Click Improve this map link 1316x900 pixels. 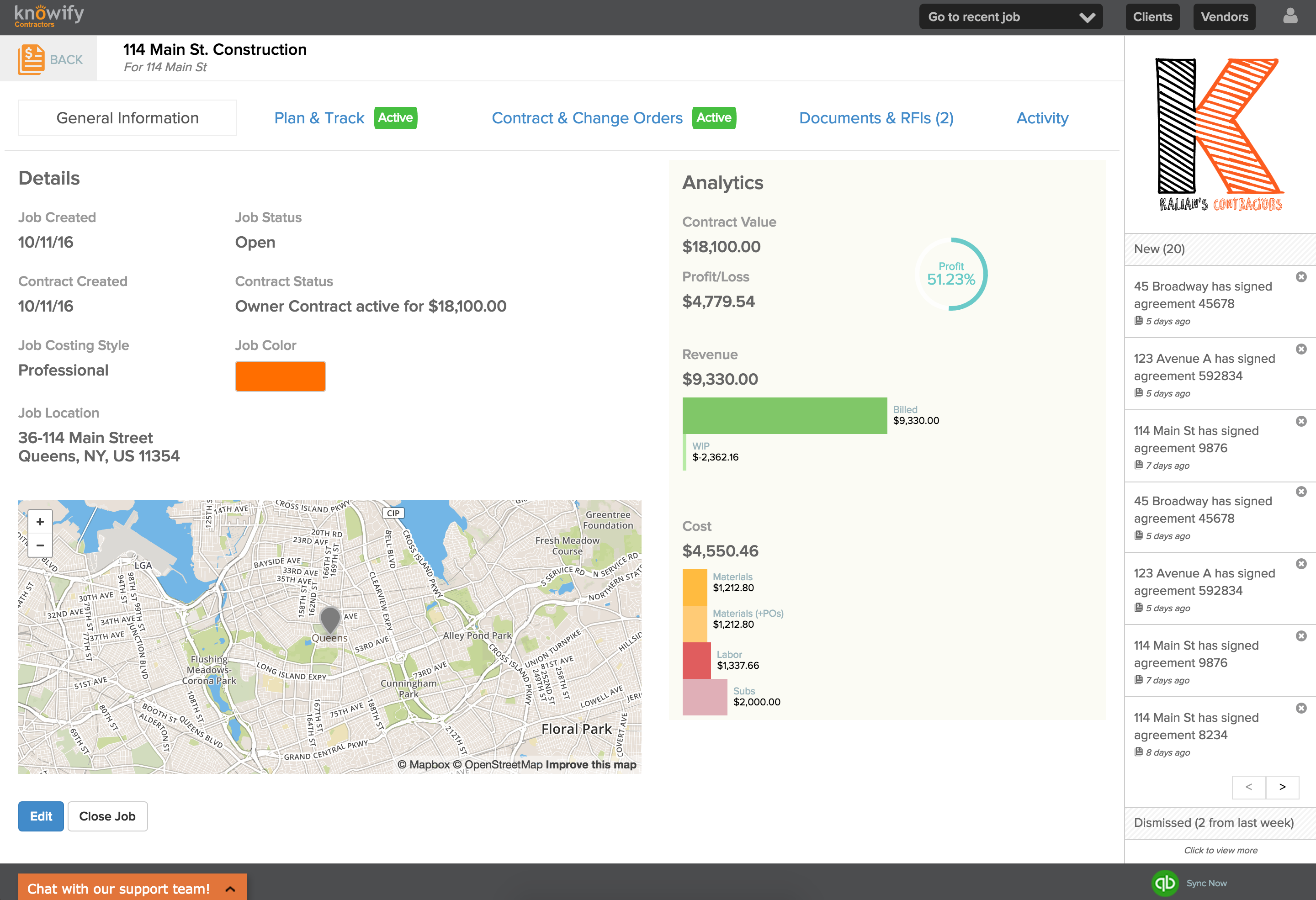pyautogui.click(x=591, y=765)
